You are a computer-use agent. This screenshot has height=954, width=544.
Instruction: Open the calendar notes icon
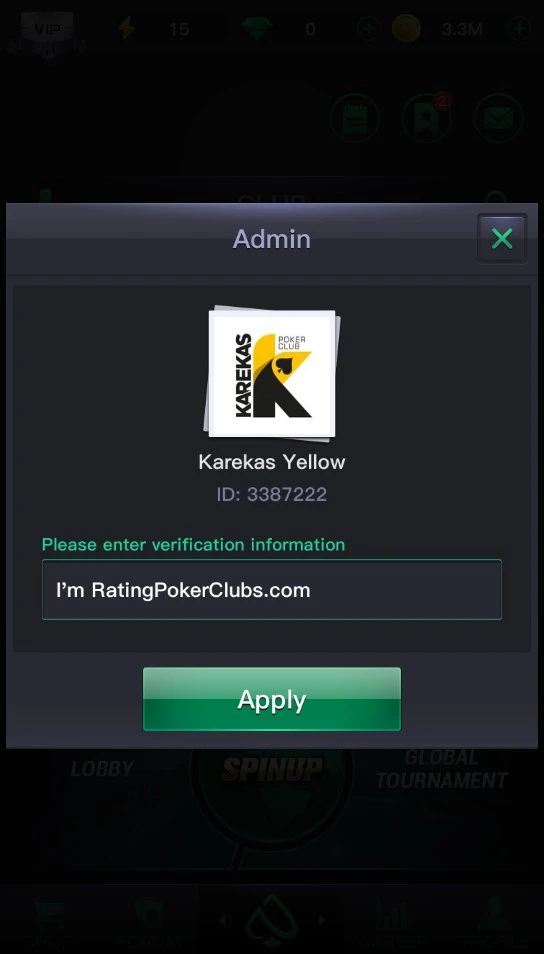355,118
